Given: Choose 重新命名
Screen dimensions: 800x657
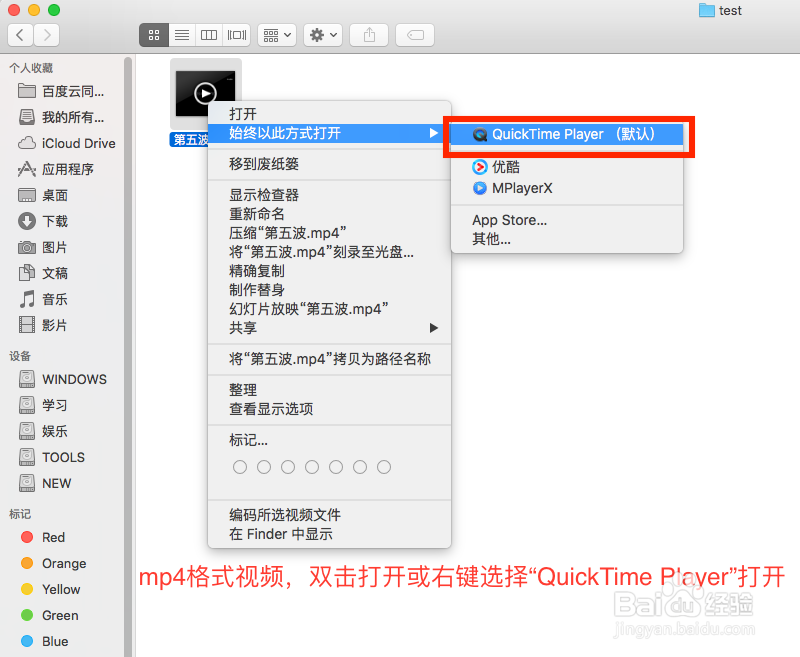Looking at the screenshot, I should 330,214.
